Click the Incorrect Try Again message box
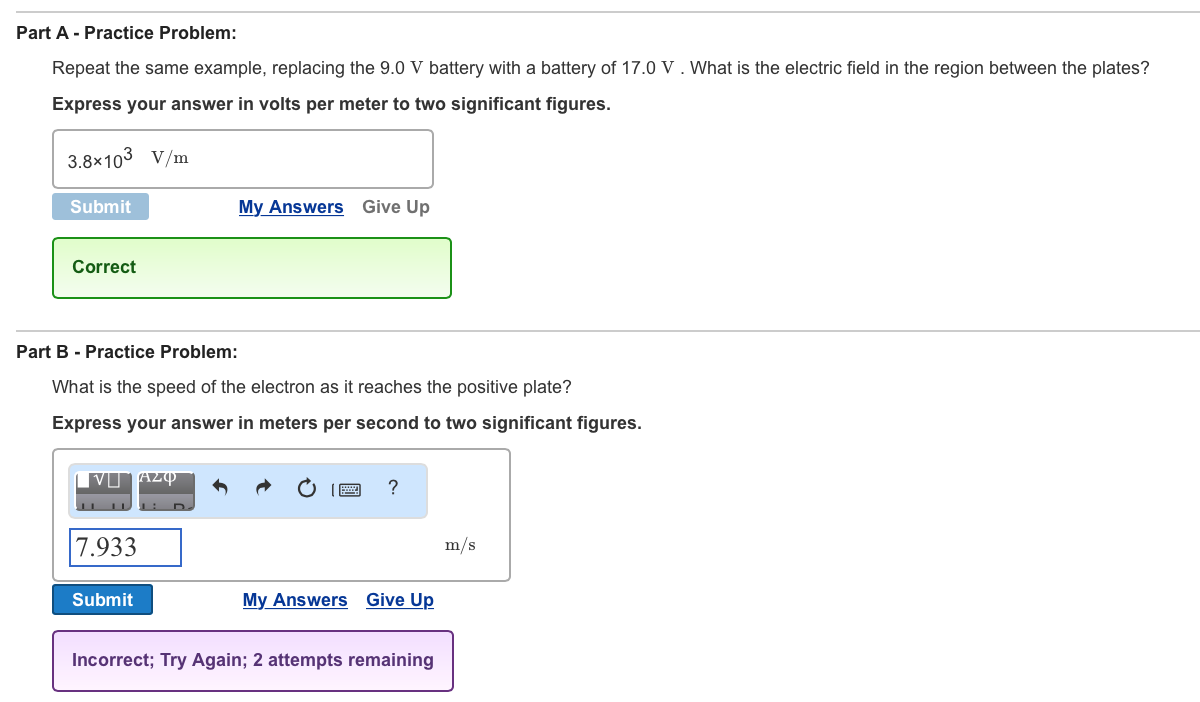Image resolution: width=1200 pixels, height=702 pixels. coord(252,660)
